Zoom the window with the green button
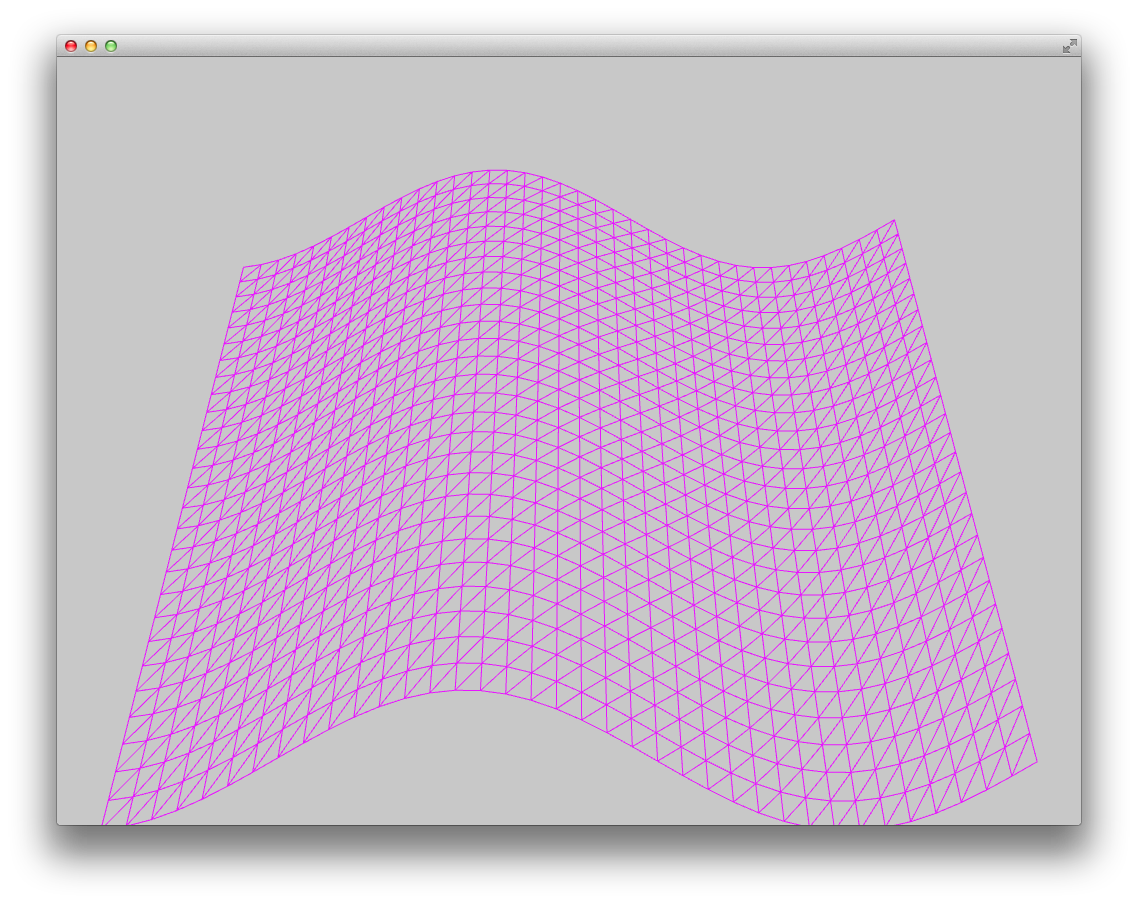 click(110, 45)
